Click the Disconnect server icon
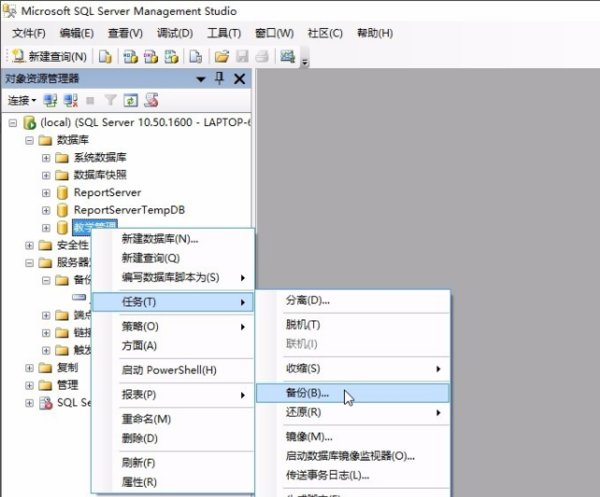Screen dimensions: 600x497 (x=71, y=101)
